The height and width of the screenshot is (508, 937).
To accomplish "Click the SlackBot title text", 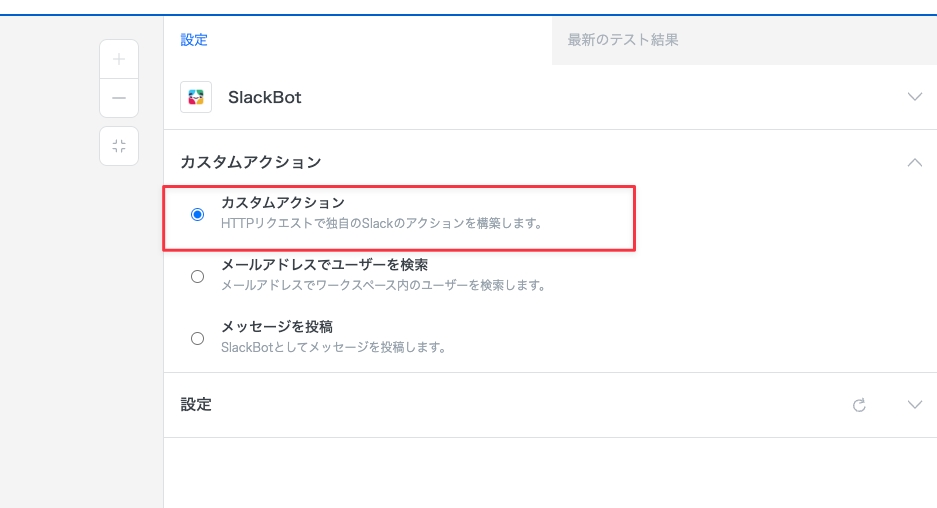I will tap(265, 97).
